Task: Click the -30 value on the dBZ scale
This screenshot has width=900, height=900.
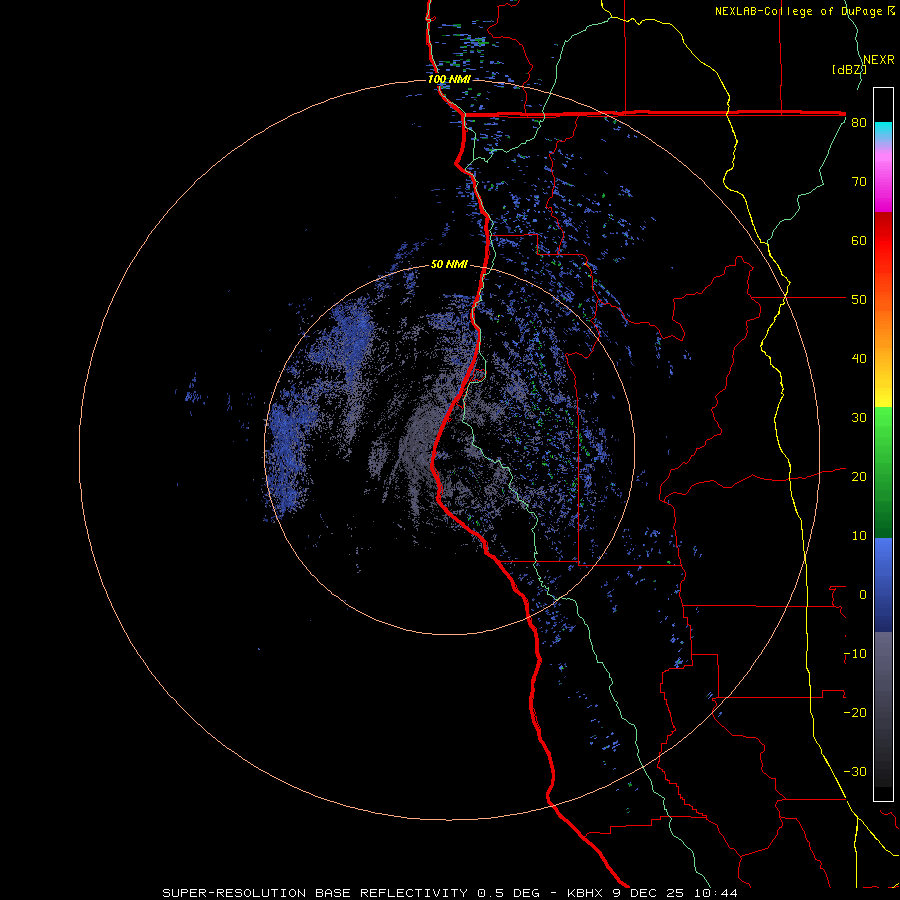Action: (855, 772)
